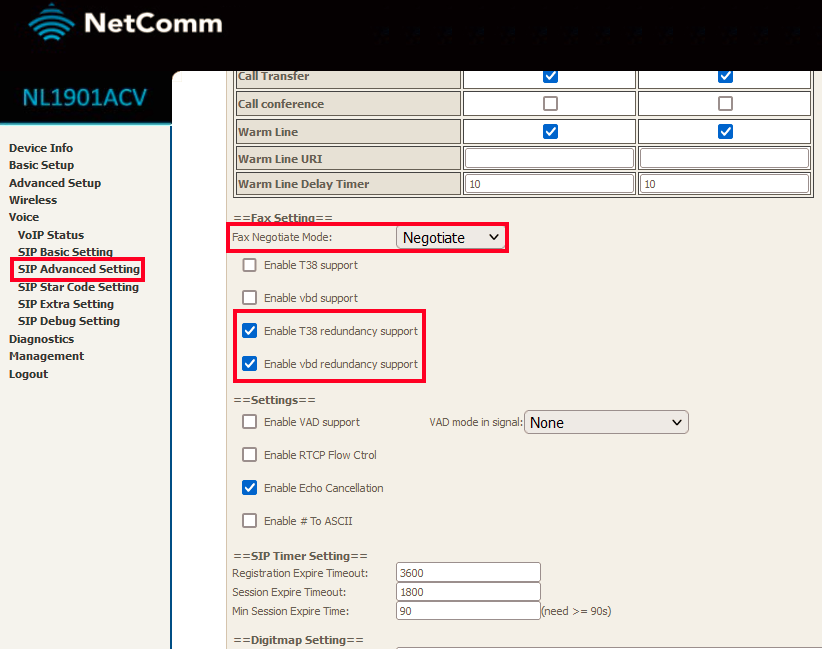
Task: Open the Diagnostics section
Action: pos(41,339)
